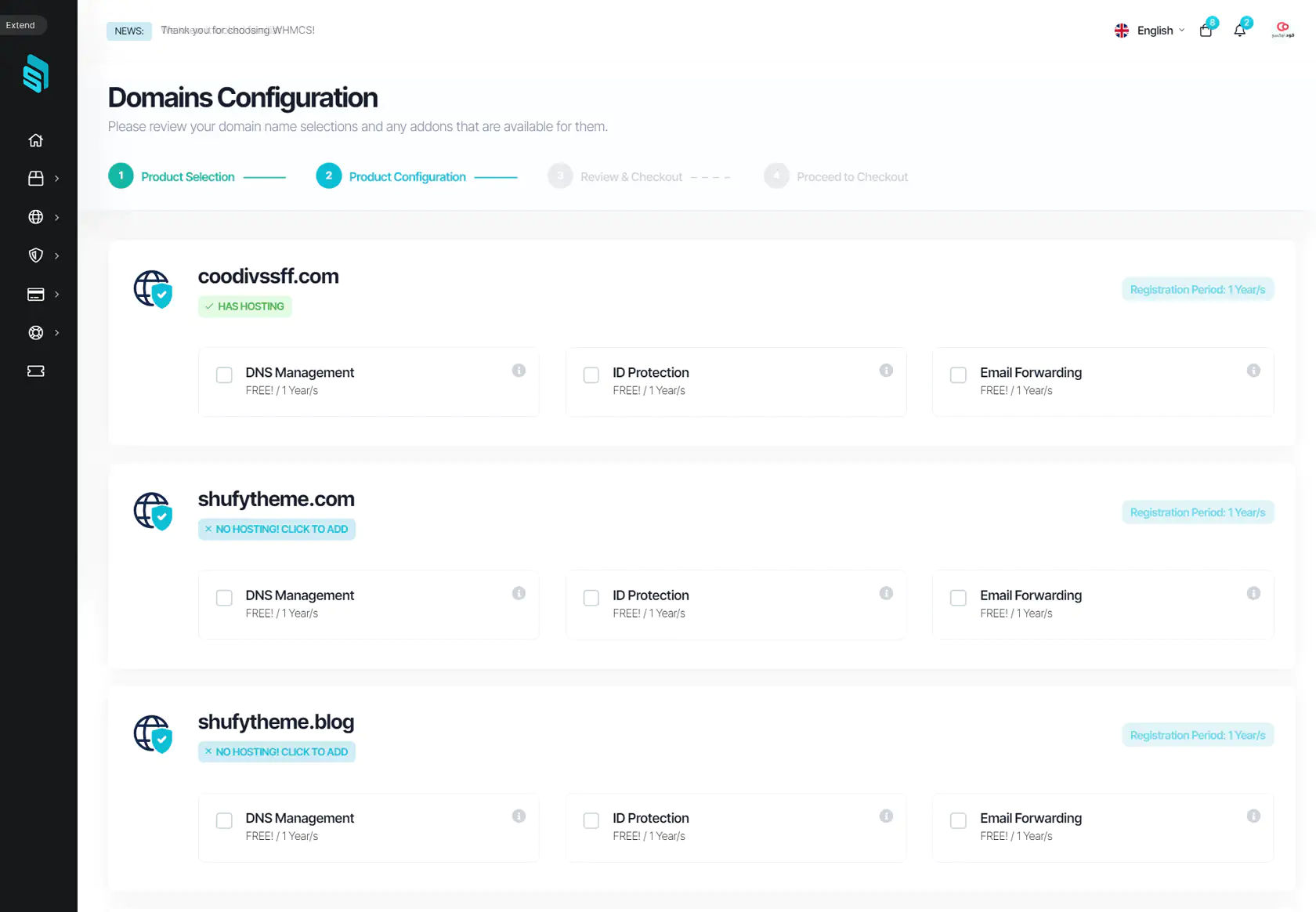
Task: Click the lifebuoy support icon in sidebar
Action: tap(36, 333)
